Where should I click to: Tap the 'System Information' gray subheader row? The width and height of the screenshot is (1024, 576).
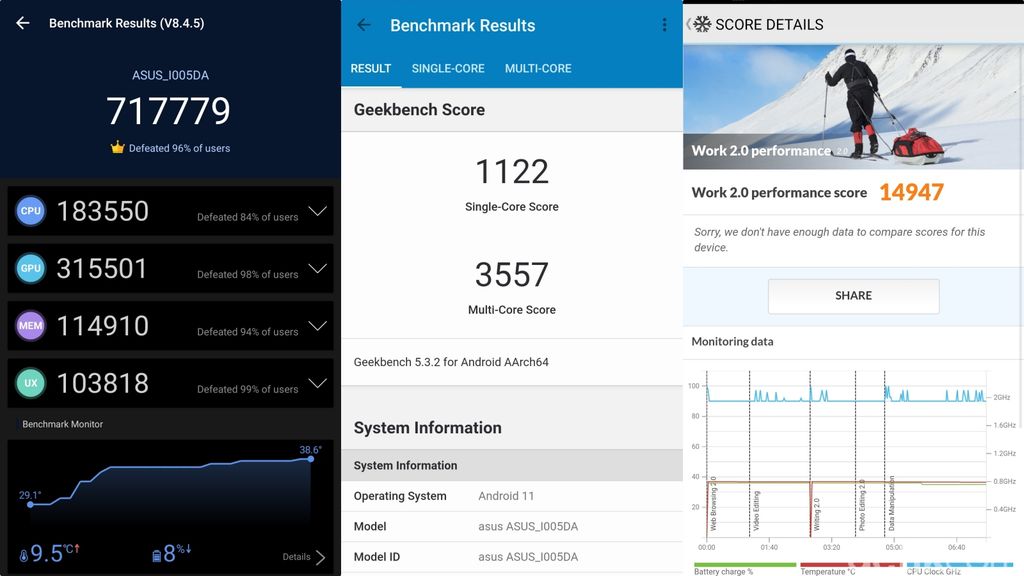click(512, 466)
